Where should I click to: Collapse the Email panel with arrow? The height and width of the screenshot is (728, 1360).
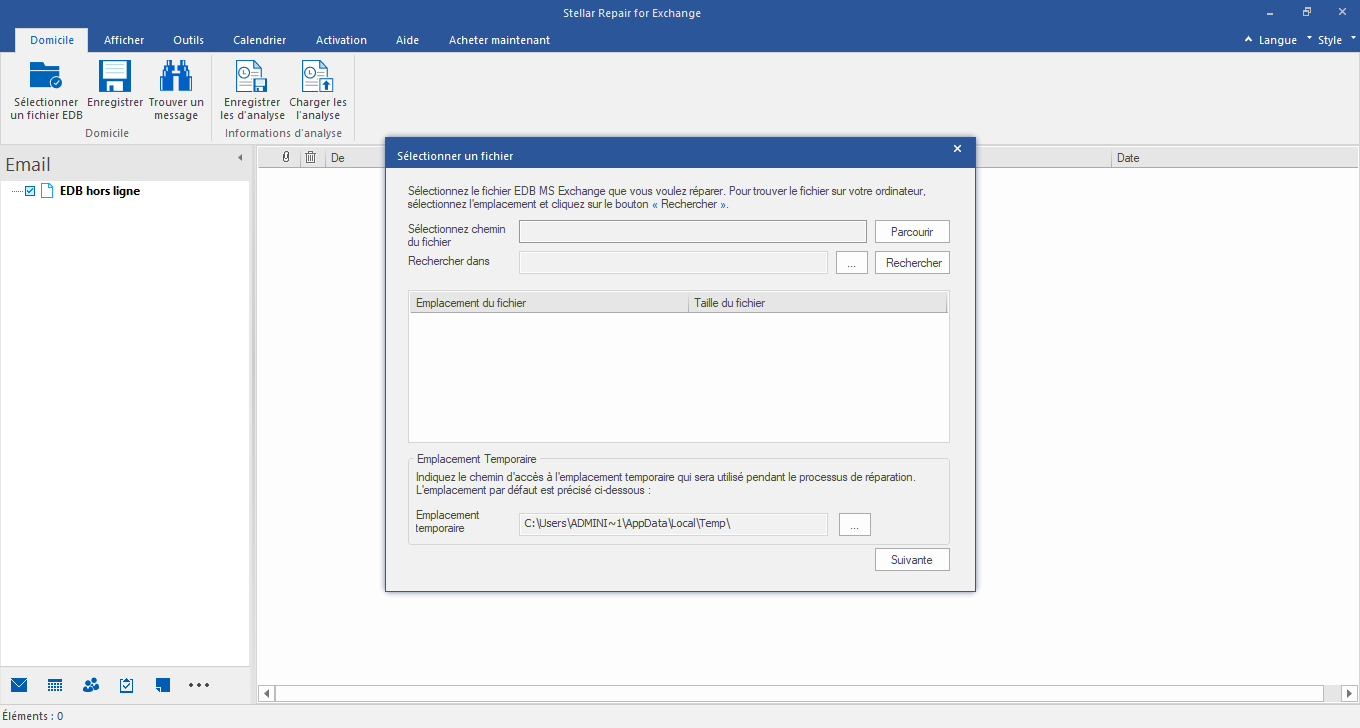pyautogui.click(x=240, y=158)
